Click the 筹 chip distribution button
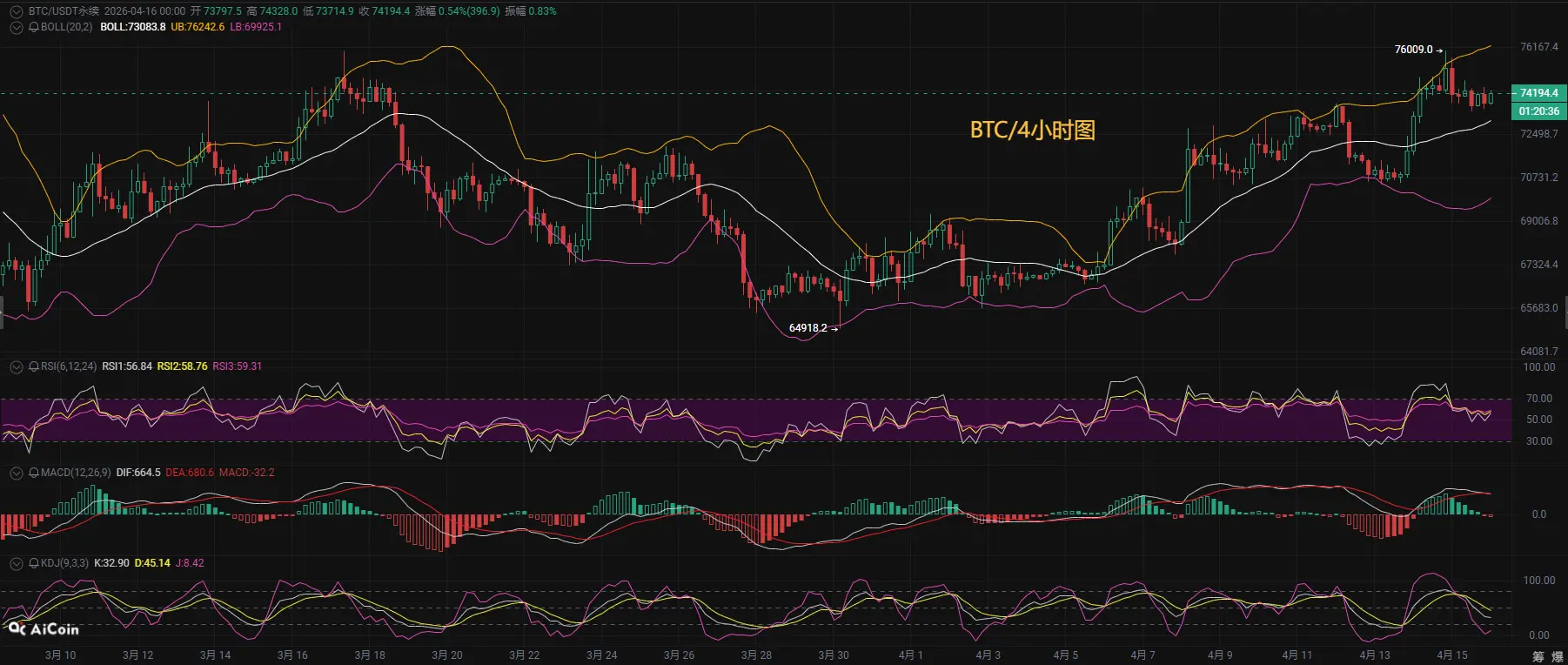The width and height of the screenshot is (1568, 665). [x=1538, y=656]
